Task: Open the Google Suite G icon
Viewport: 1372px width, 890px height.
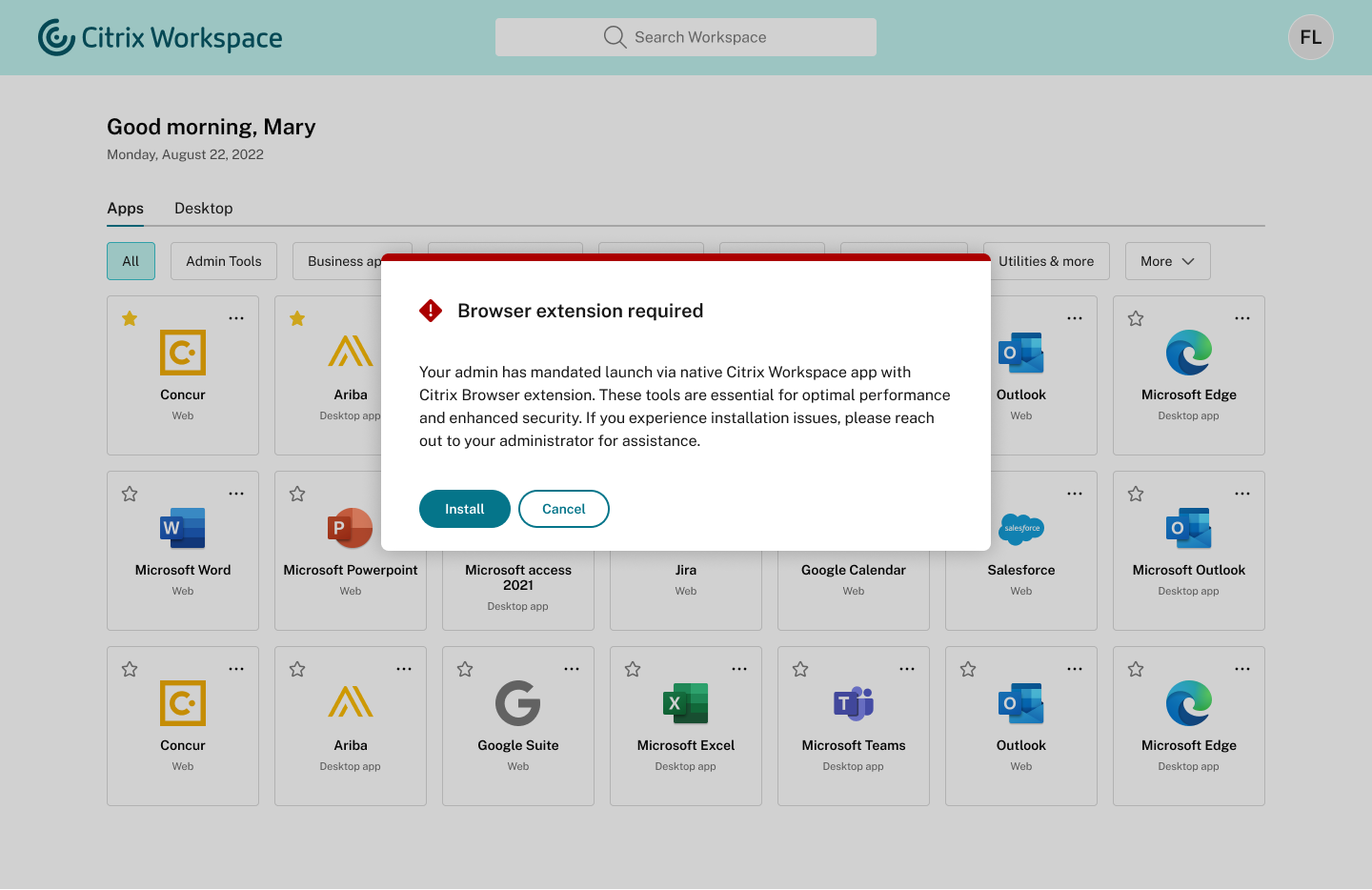Action: (518, 703)
